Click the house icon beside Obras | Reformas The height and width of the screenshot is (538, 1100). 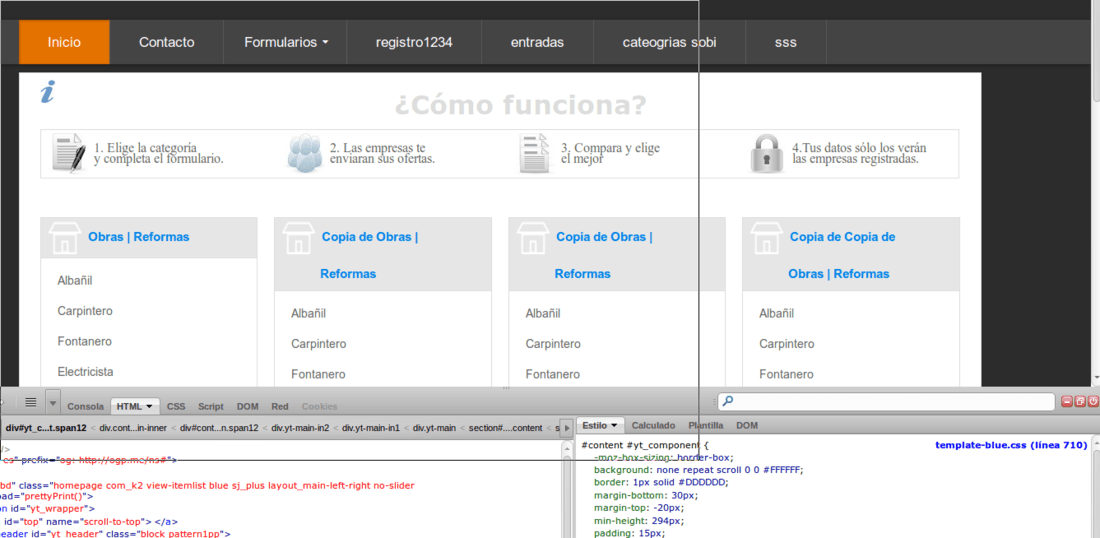point(65,237)
